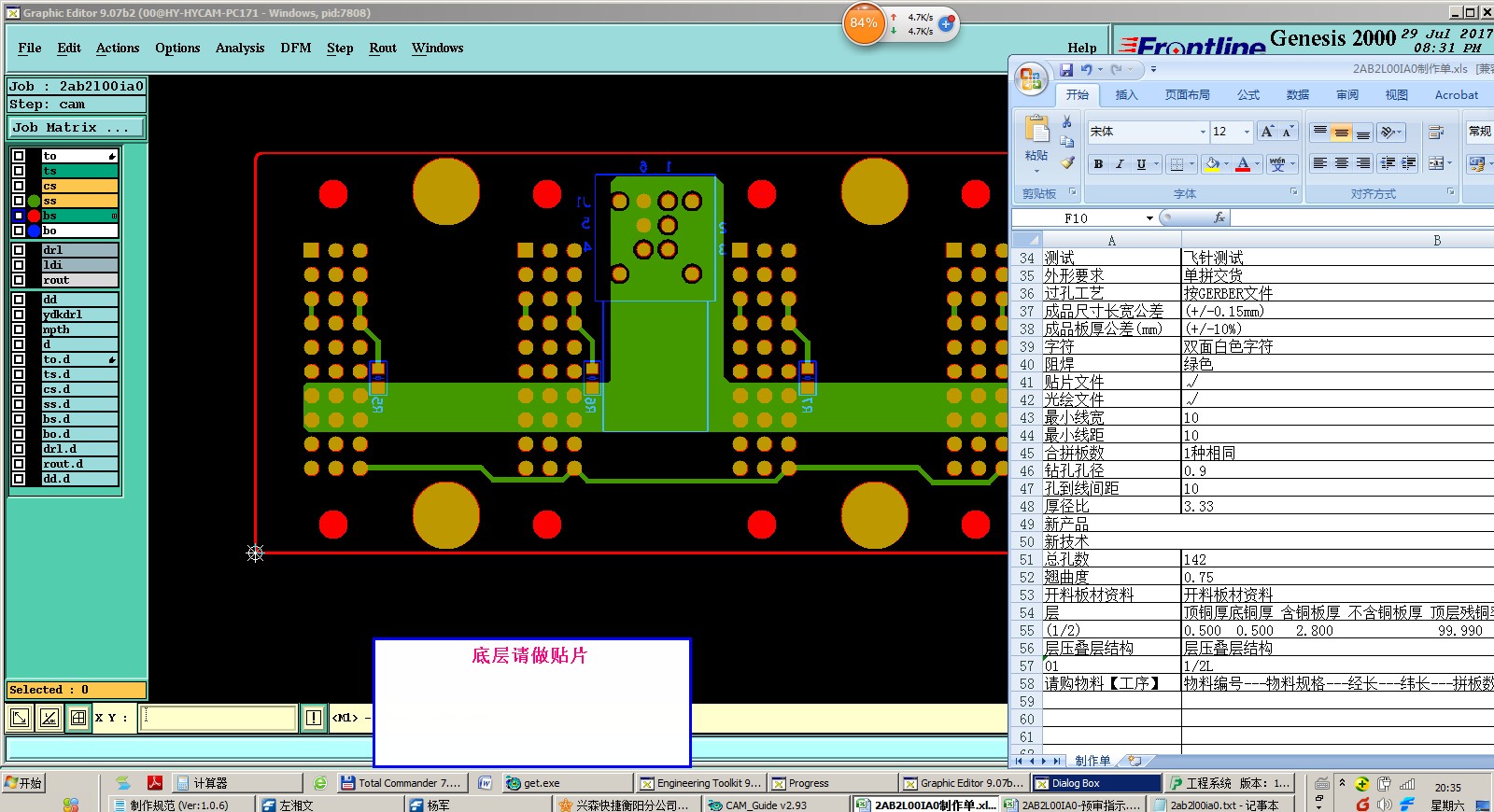Screen dimensions: 1494x812
Task: Align cell text right
Action: point(1362,163)
